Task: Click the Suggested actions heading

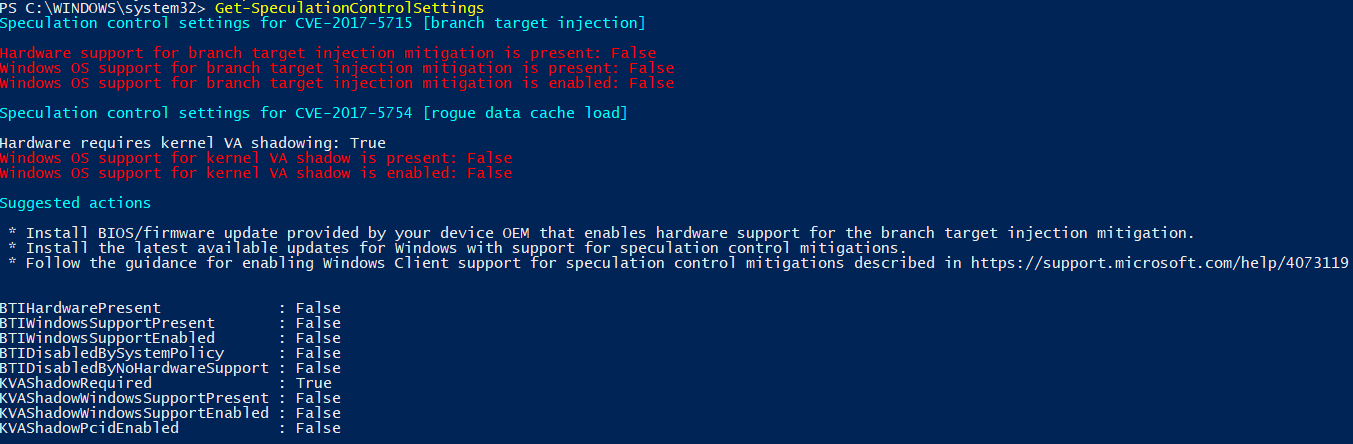Action: 76,203
